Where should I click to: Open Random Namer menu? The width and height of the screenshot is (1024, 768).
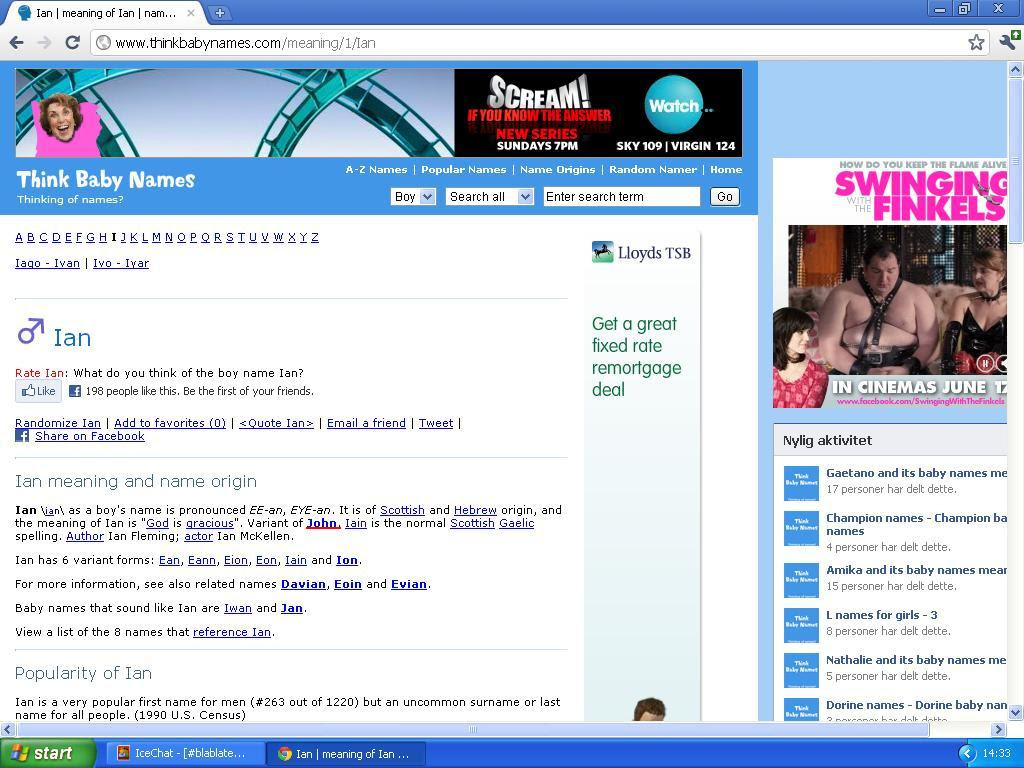click(x=653, y=170)
